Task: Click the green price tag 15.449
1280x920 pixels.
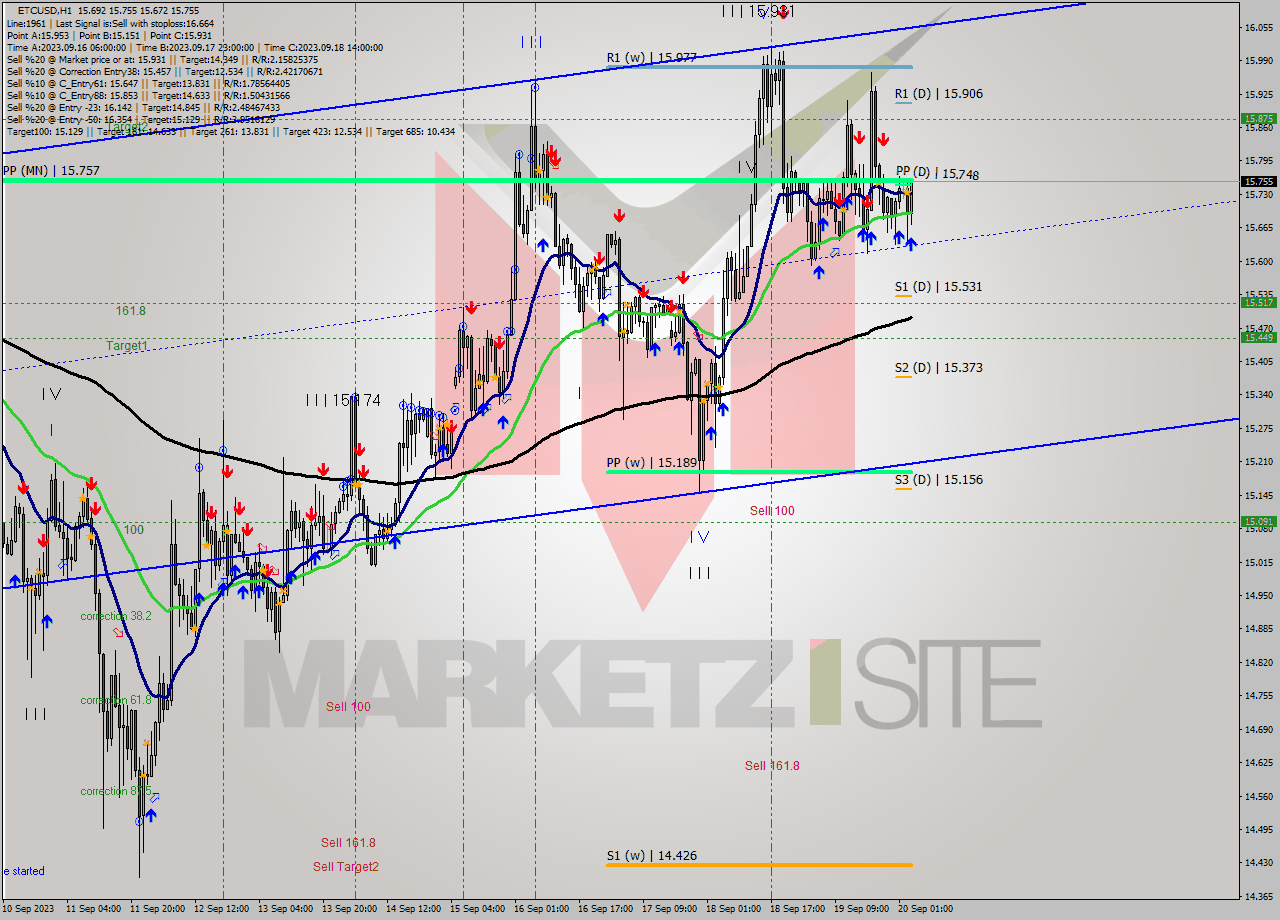Action: tap(1258, 337)
